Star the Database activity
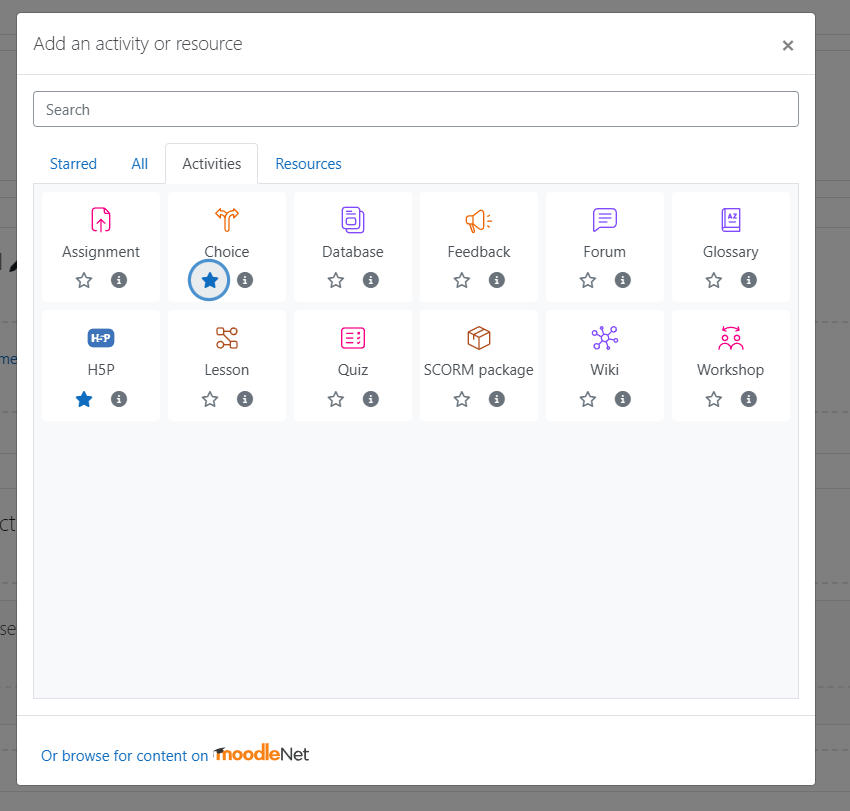Image resolution: width=850 pixels, height=811 pixels. 336,280
